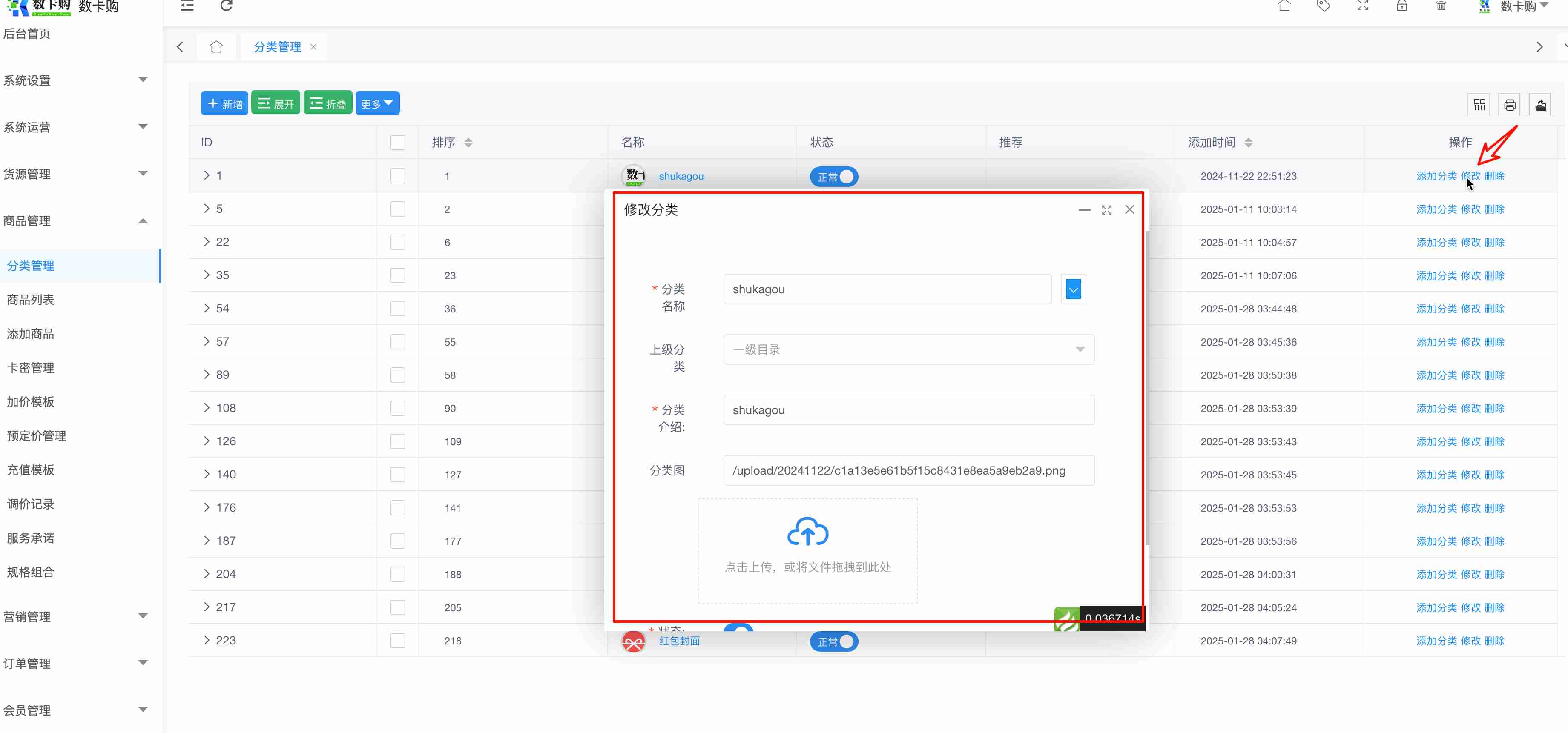Click the print icon above table
This screenshot has height=733, width=1568.
tap(1510, 105)
